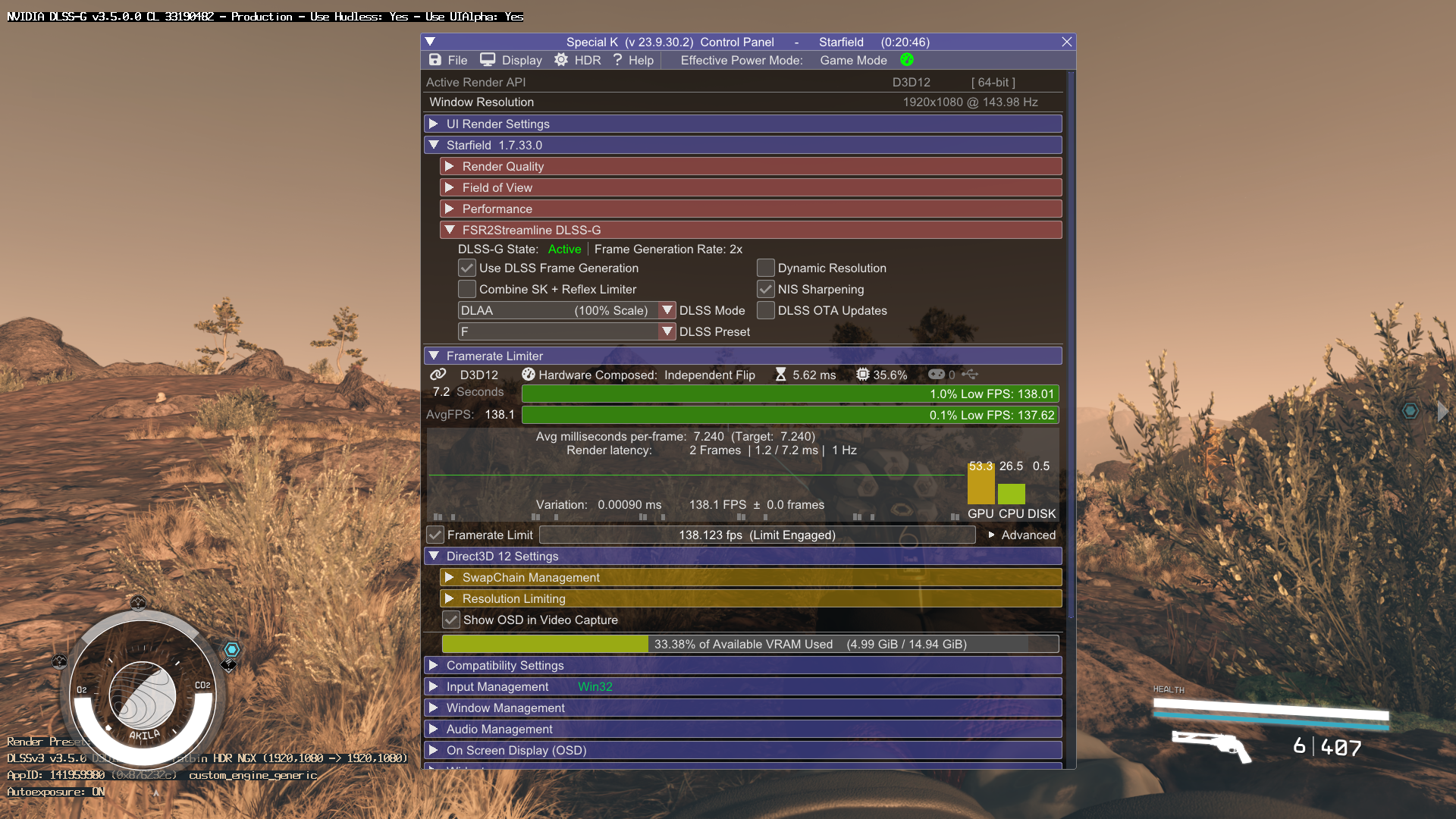Click the Game Mode power mode text

(x=853, y=61)
